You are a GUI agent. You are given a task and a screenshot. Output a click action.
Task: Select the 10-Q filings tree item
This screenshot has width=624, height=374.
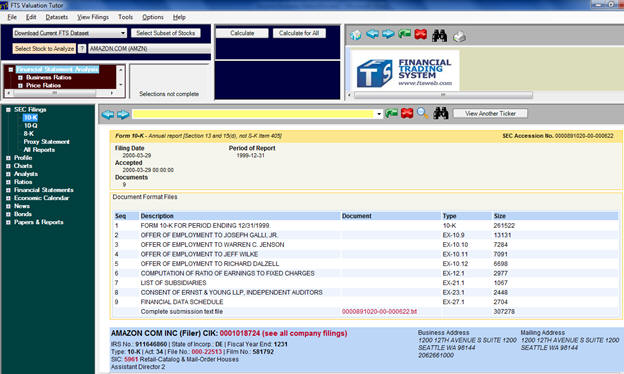pyautogui.click(x=31, y=126)
